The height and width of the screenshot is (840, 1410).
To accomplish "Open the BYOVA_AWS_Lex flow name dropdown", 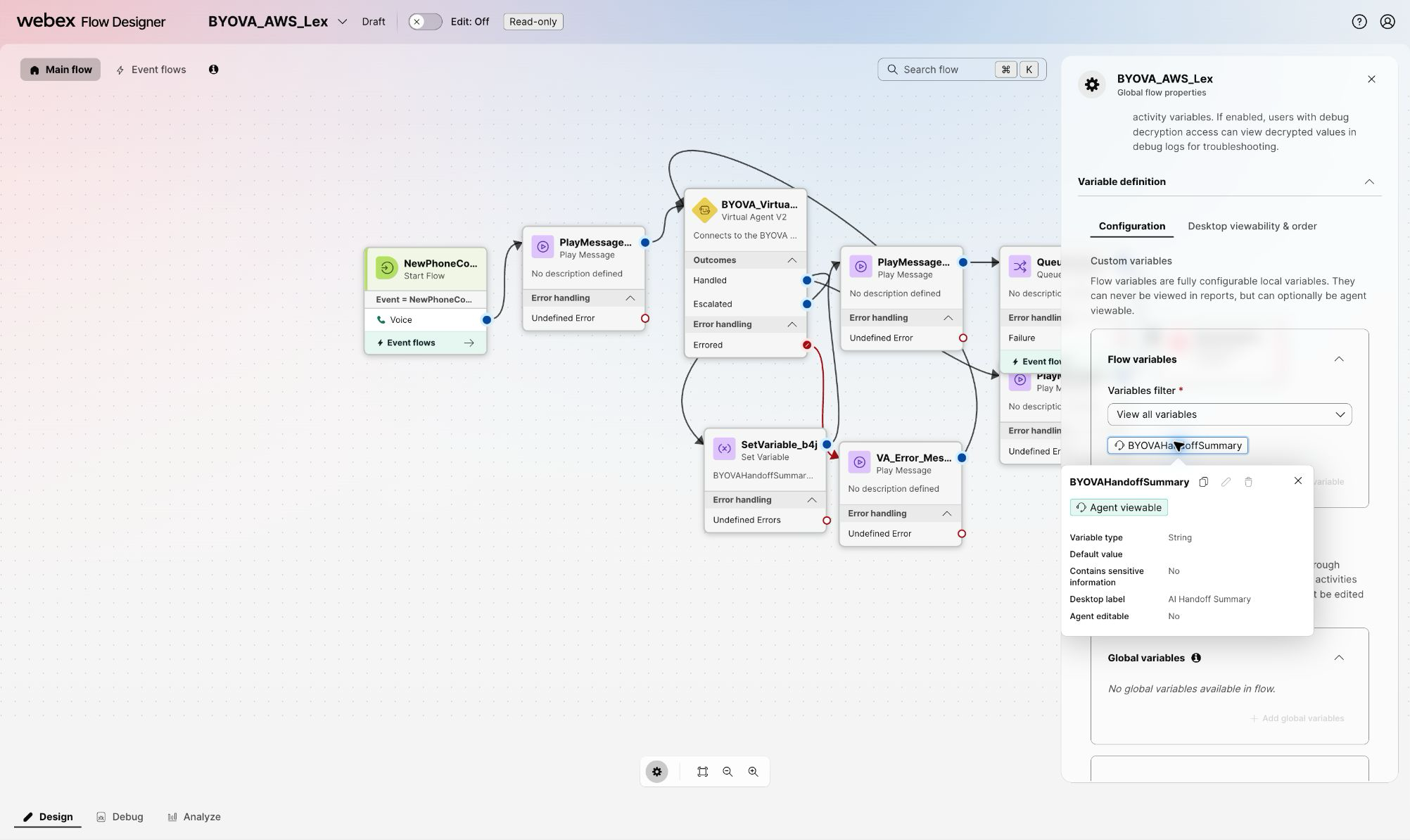I will click(x=343, y=22).
